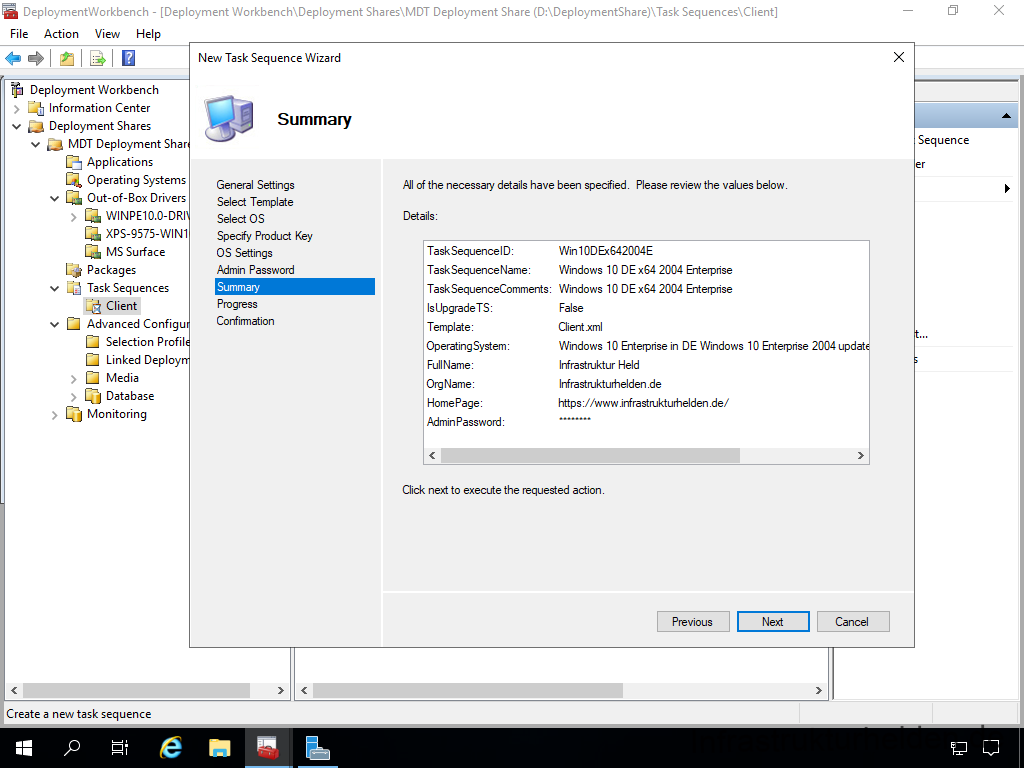Screen dimensions: 1024x768
Task: Collapse the Task Sequences node
Action: coord(55,288)
